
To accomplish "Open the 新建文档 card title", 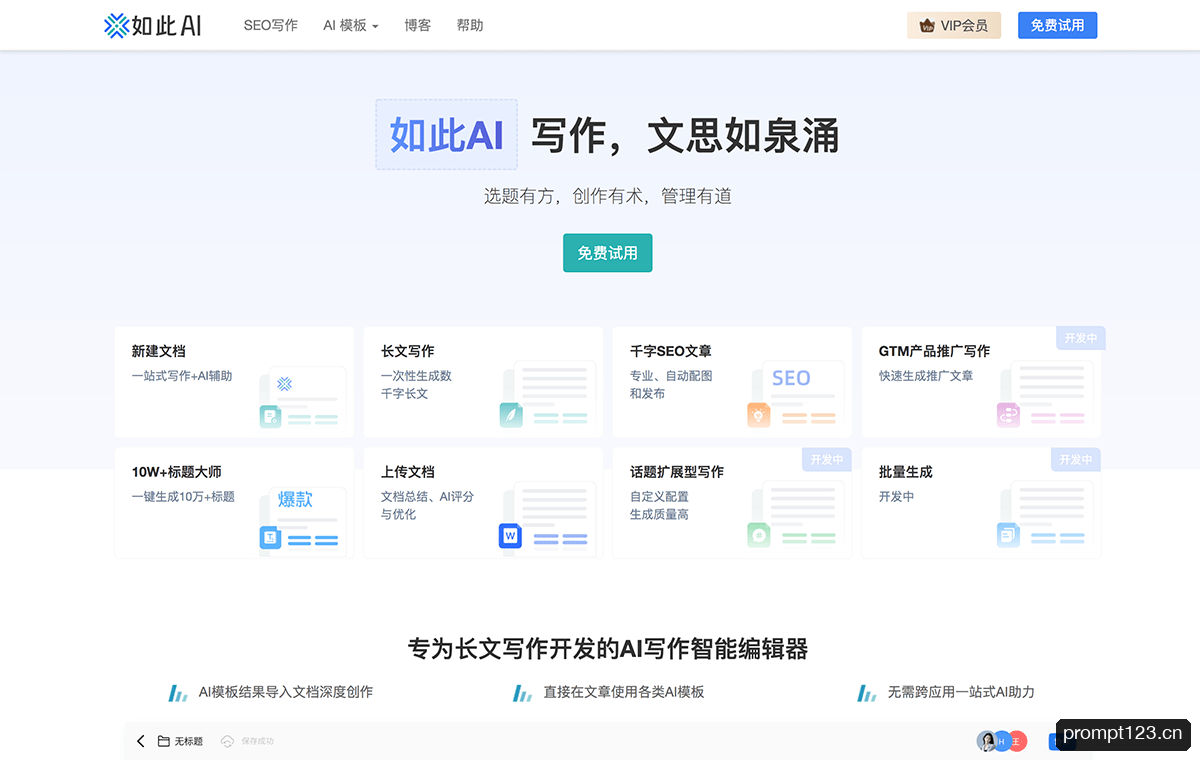I will [159, 351].
